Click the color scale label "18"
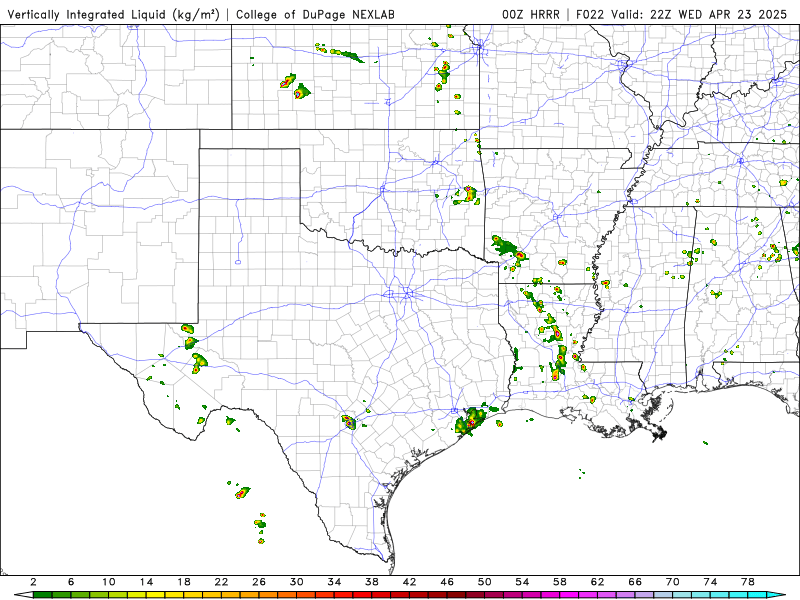 point(184,582)
